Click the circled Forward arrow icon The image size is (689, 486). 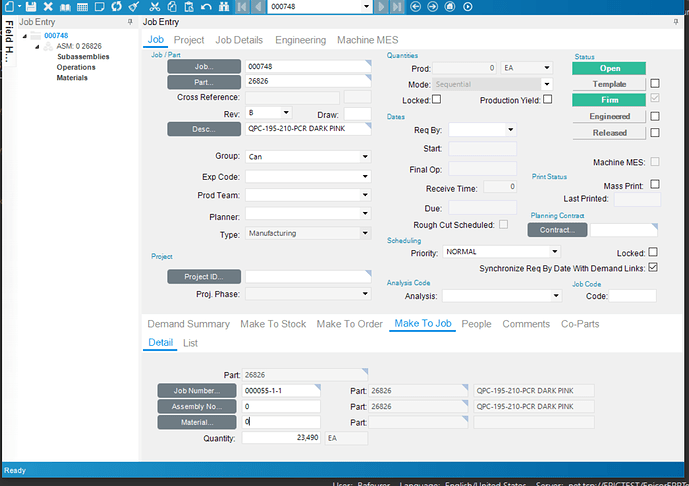[432, 7]
